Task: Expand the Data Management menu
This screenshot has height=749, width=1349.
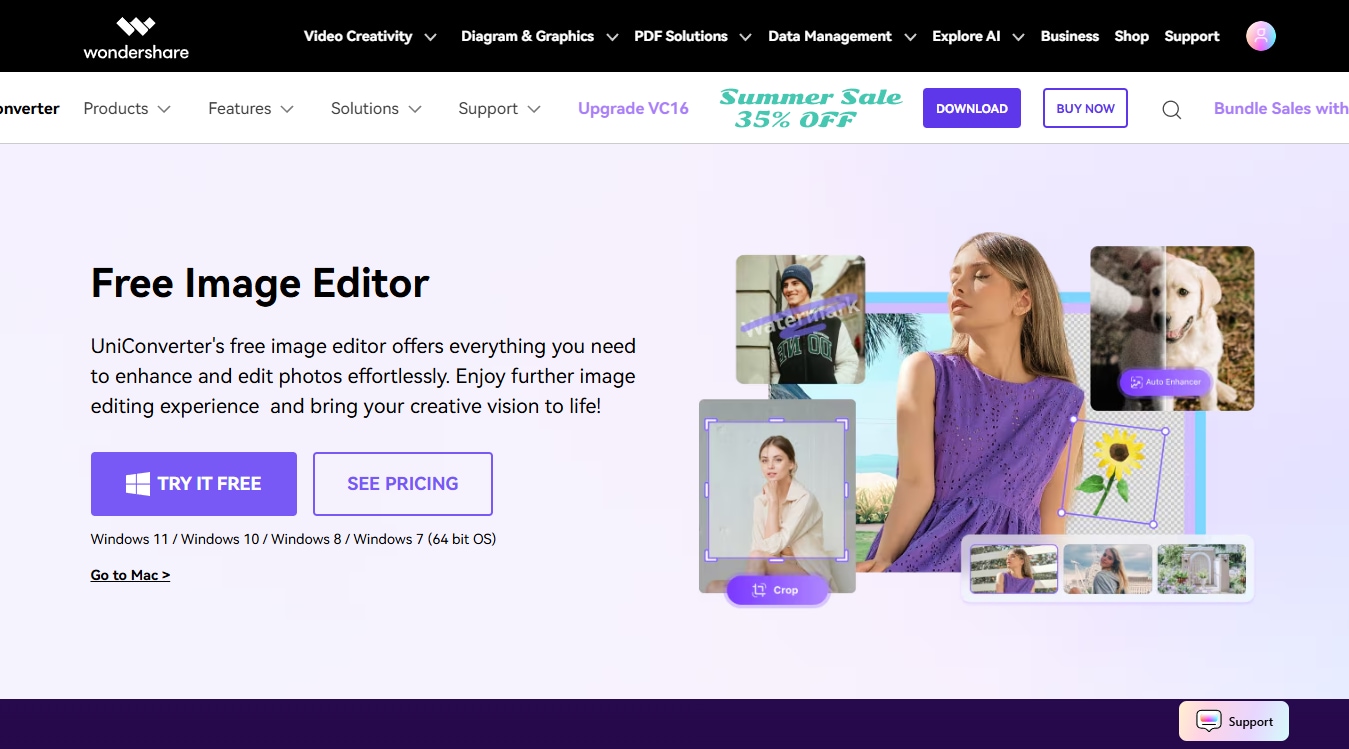Action: tap(842, 36)
